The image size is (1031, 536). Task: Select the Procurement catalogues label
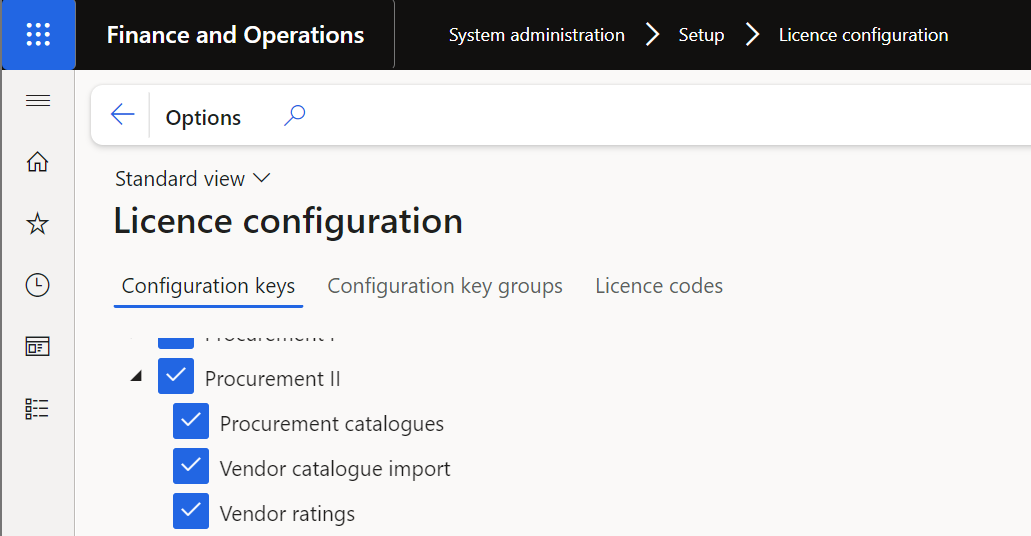pos(331,424)
